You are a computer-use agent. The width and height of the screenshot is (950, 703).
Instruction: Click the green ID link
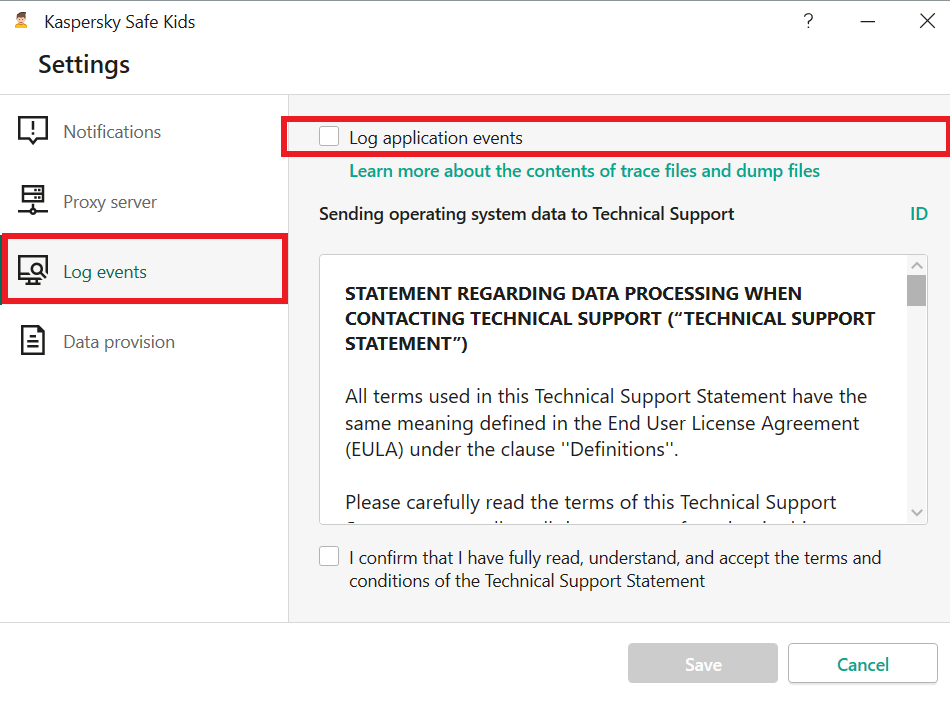[918, 214]
